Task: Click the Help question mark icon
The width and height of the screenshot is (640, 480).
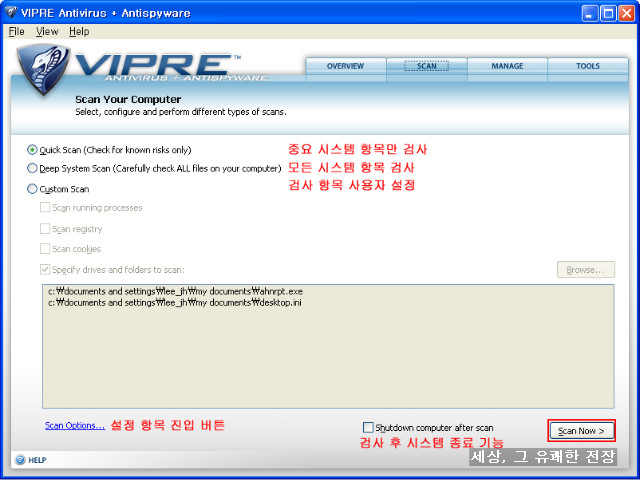Action: point(20,460)
